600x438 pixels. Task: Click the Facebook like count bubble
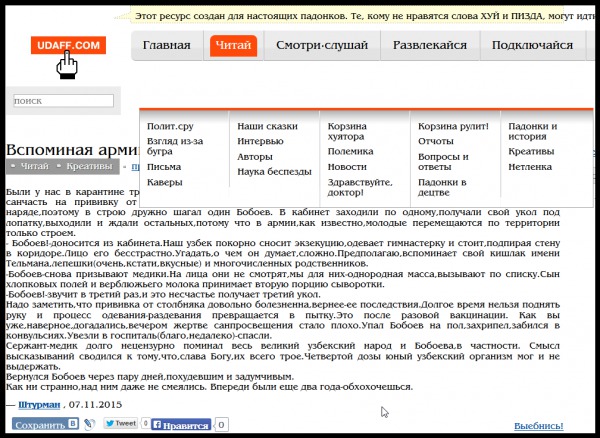point(221,425)
